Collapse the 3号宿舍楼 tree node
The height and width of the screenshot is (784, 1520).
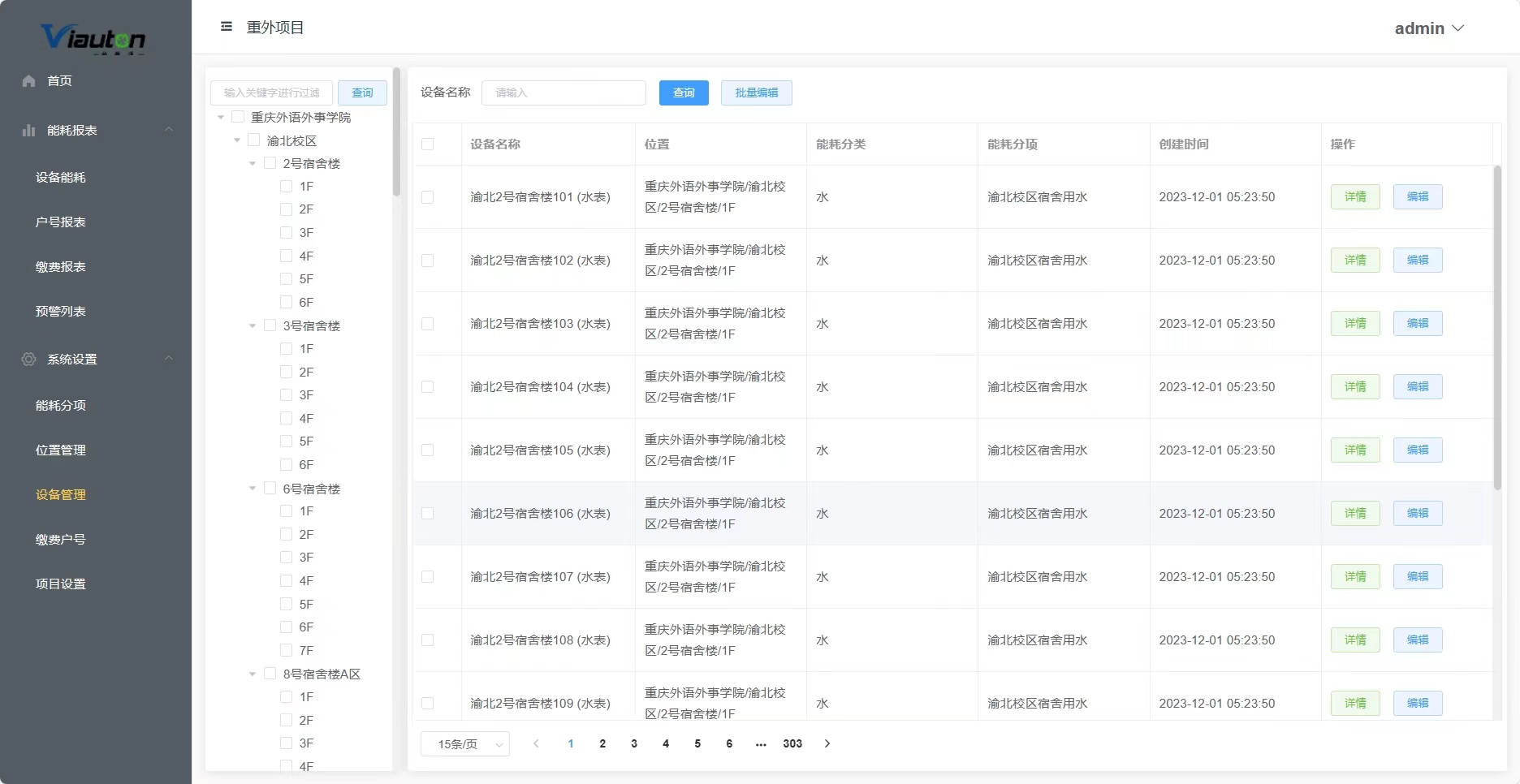pos(253,326)
